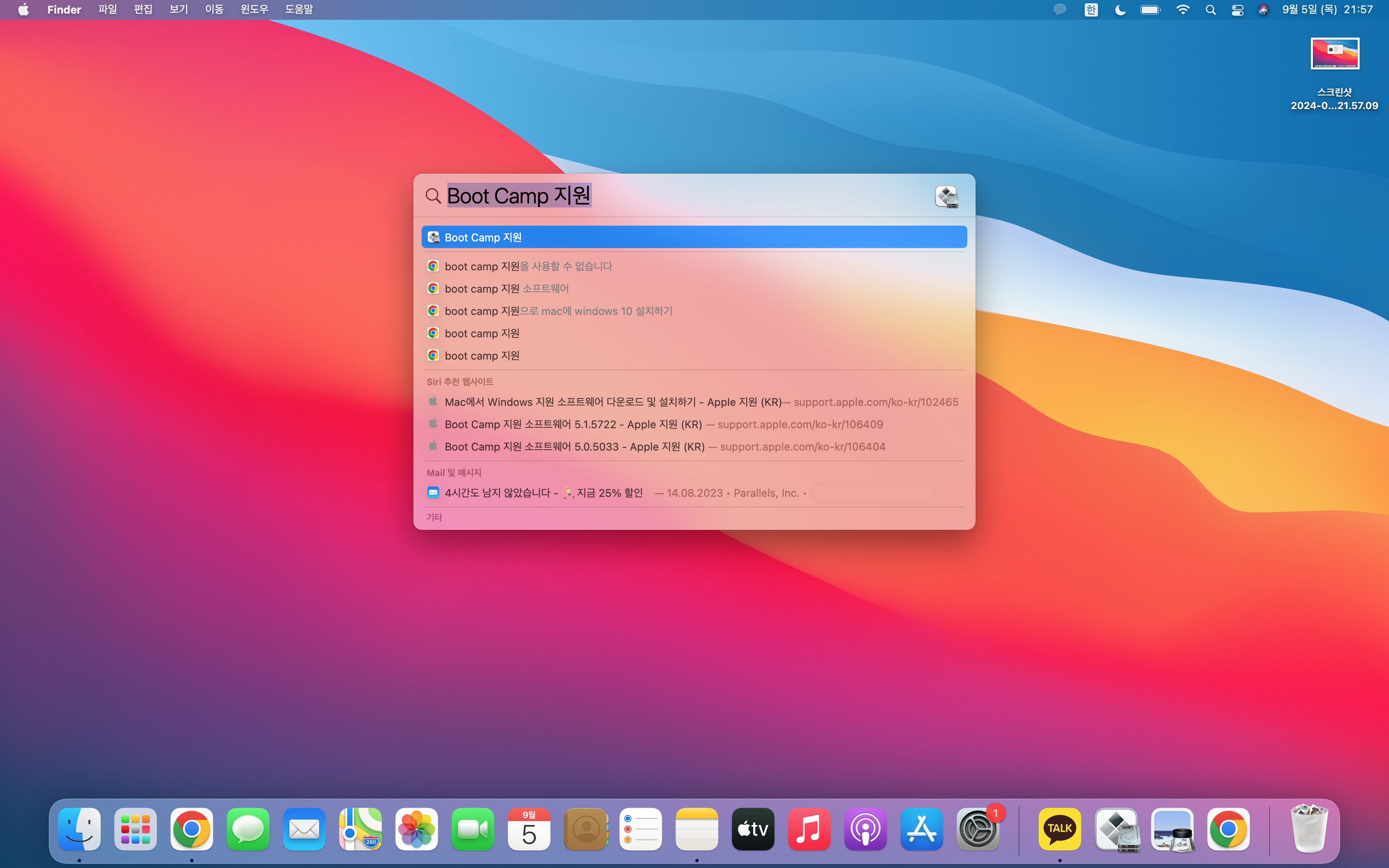
Task: Launch Messages from the Dock
Action: [248, 829]
